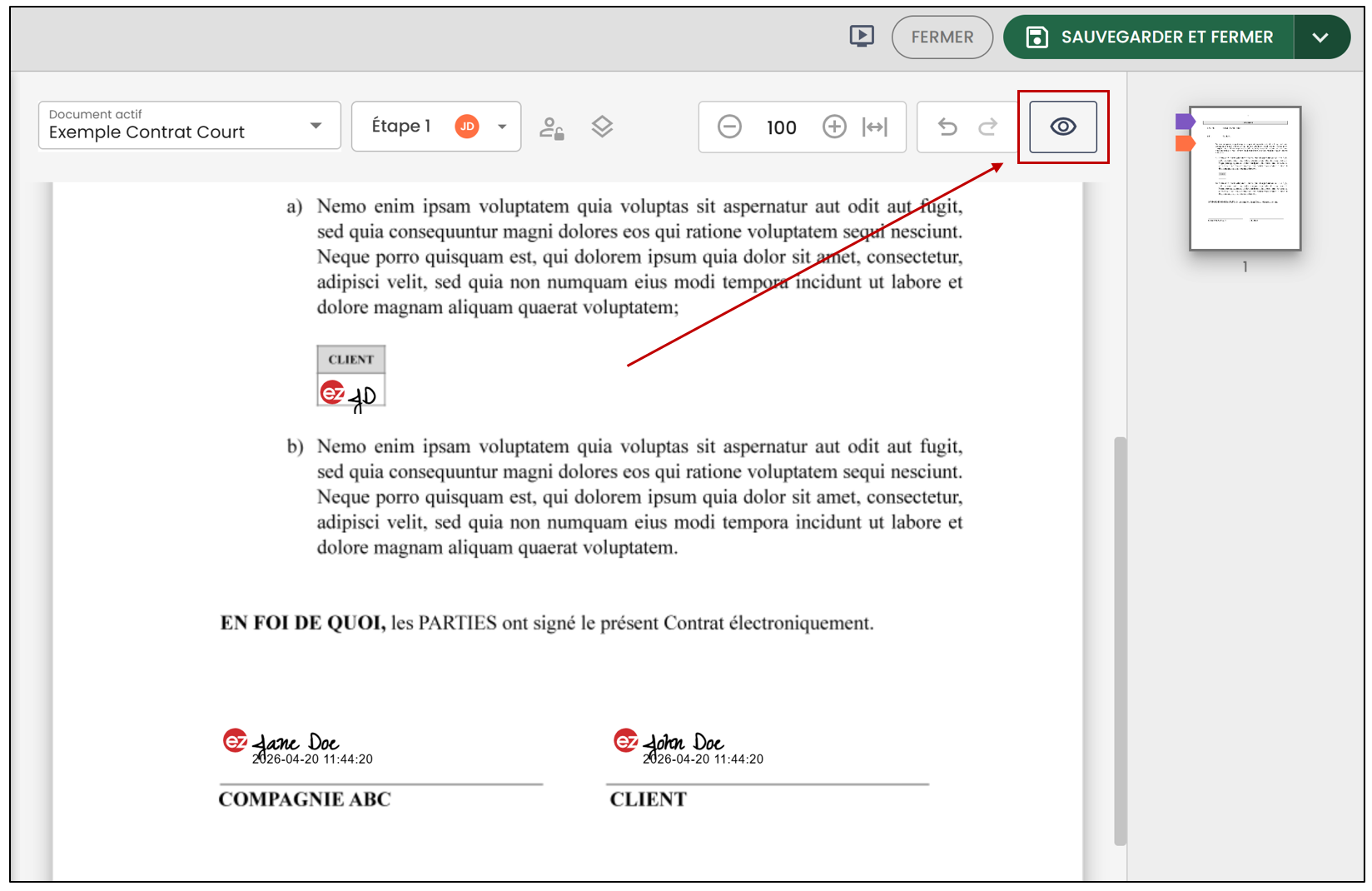
Task: Click the zoom in plus icon
Action: pyautogui.click(x=834, y=127)
